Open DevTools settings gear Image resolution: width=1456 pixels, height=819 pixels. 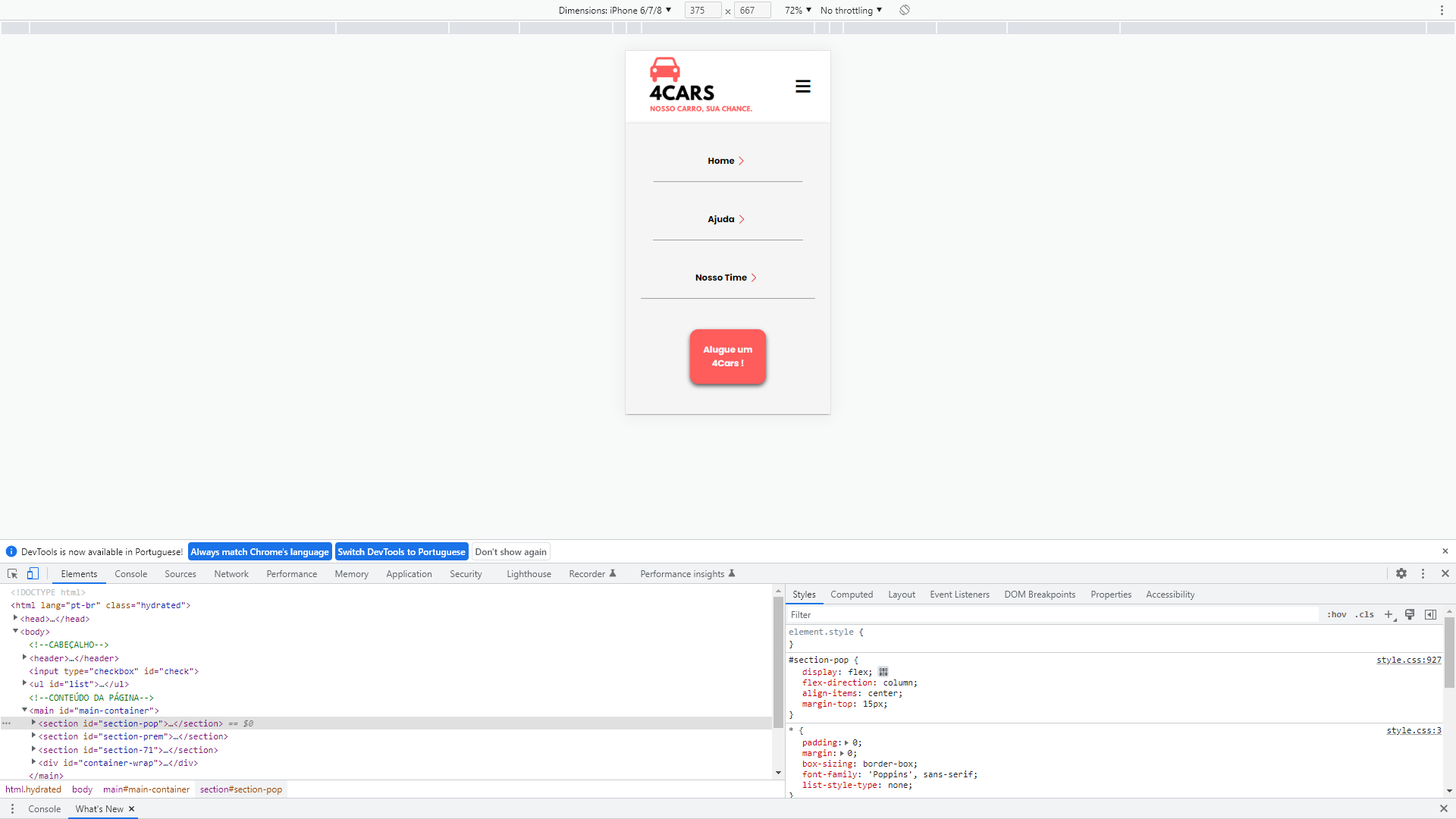tap(1402, 574)
